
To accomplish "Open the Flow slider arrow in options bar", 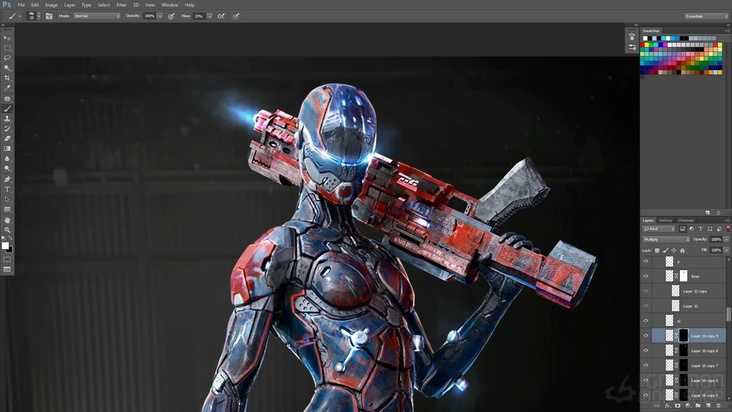I will pyautogui.click(x=210, y=16).
